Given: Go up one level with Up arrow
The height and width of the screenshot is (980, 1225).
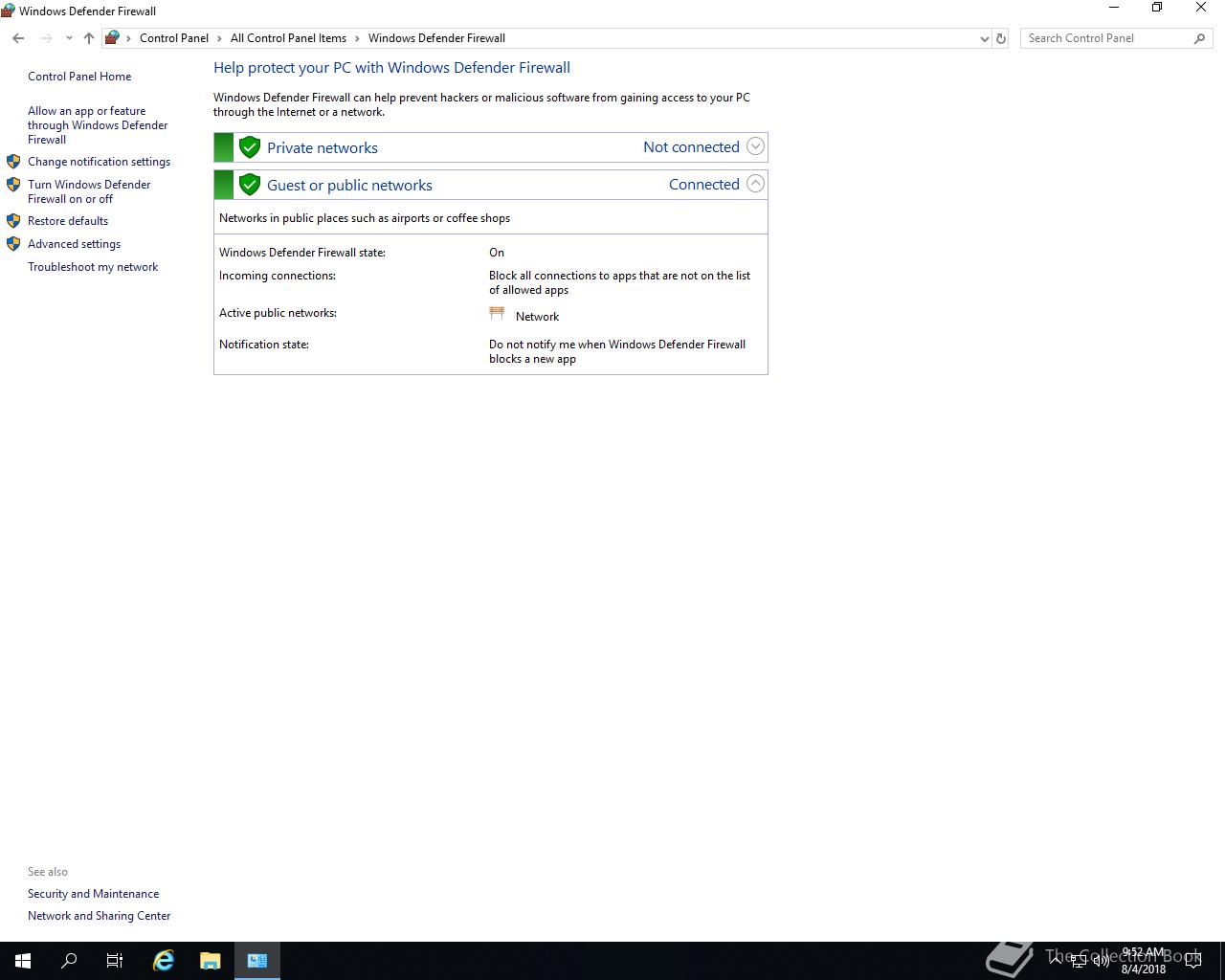Looking at the screenshot, I should pos(89,38).
